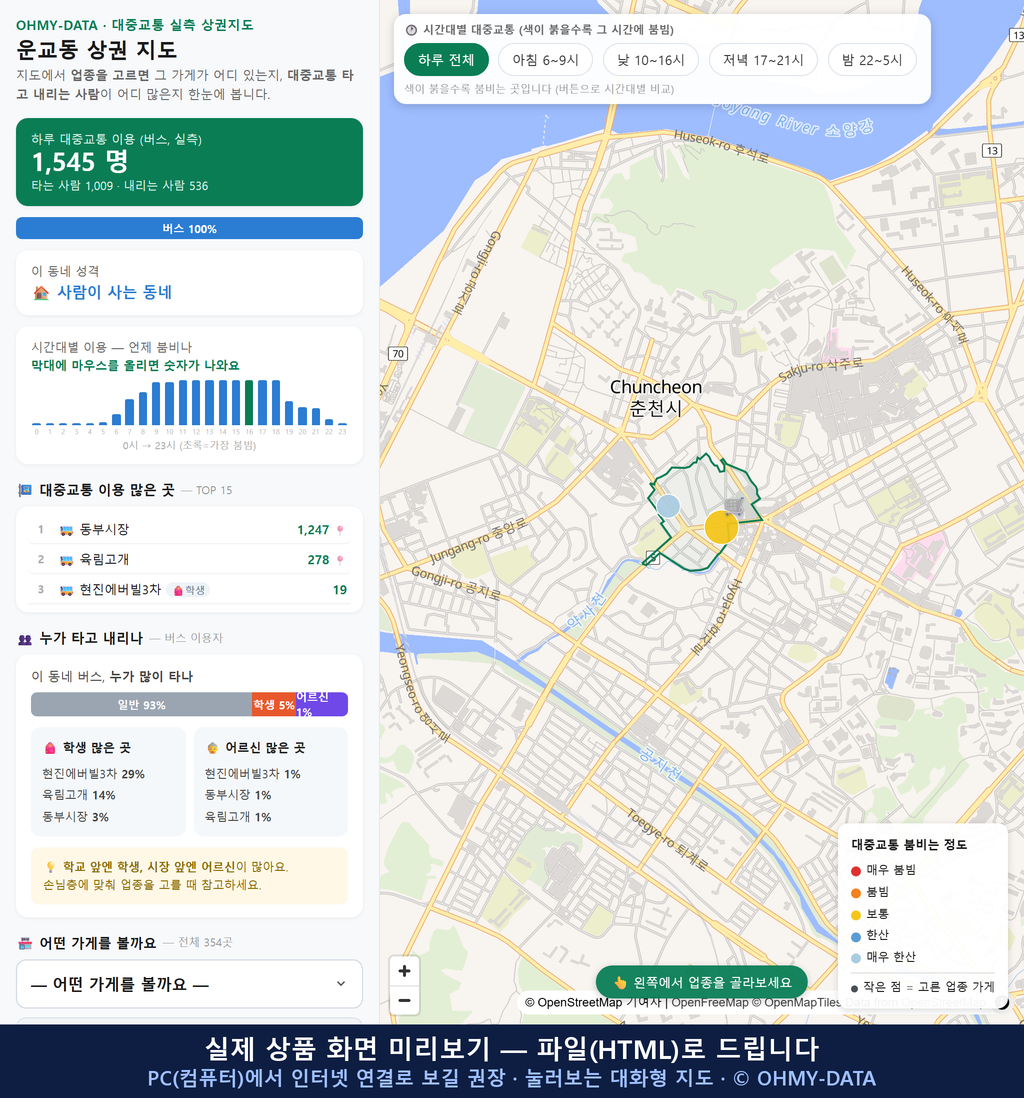The image size is (1024, 1098).
Task: Click 육림고개 14% in student list
Action: tap(78, 795)
